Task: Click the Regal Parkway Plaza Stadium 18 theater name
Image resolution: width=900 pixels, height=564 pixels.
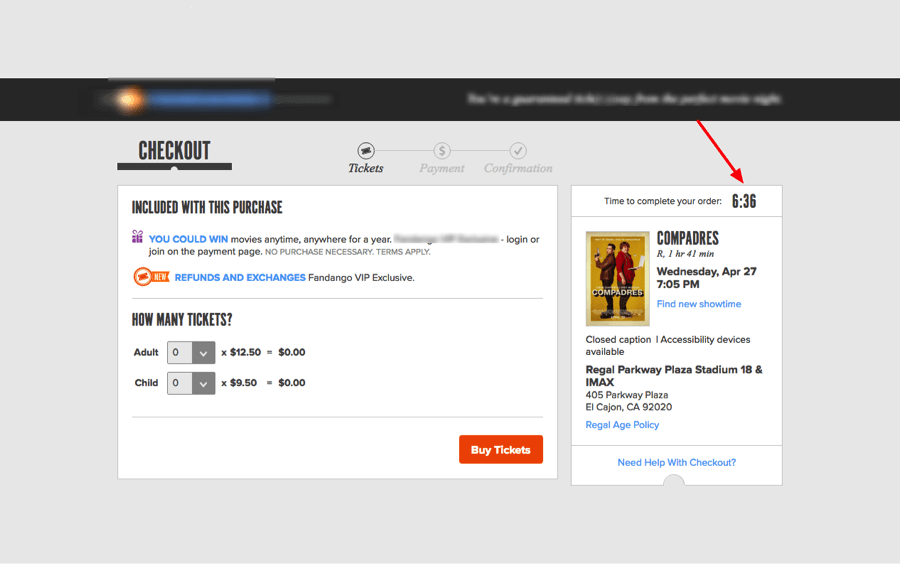Action: (674, 376)
